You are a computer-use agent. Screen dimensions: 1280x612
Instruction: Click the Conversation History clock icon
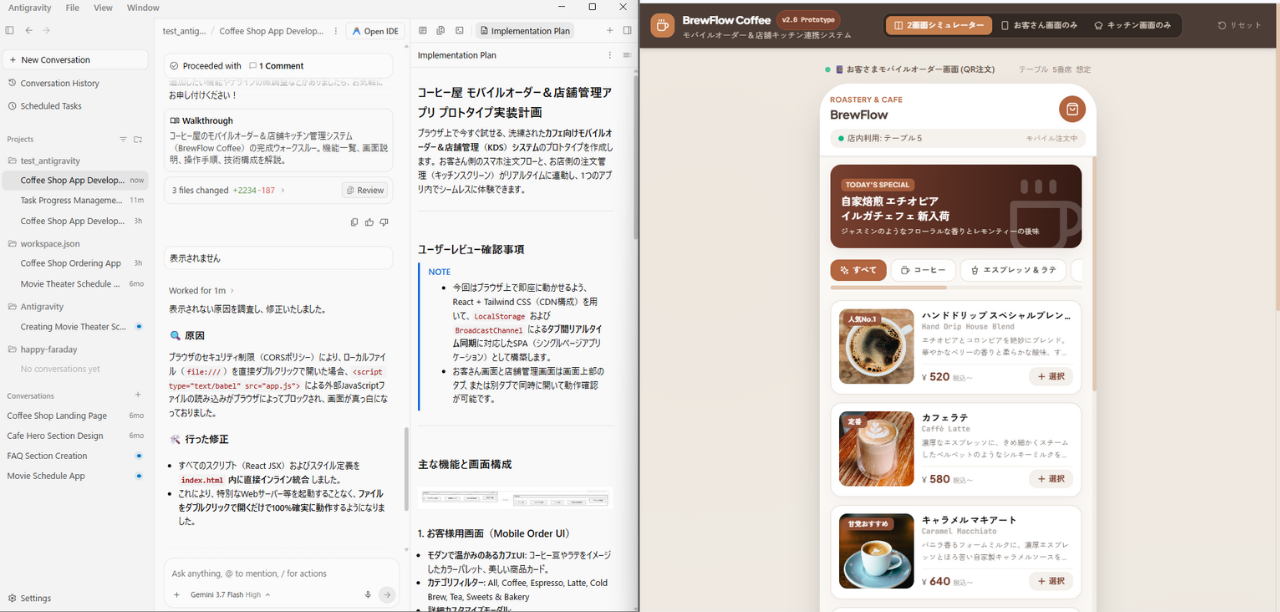12,83
